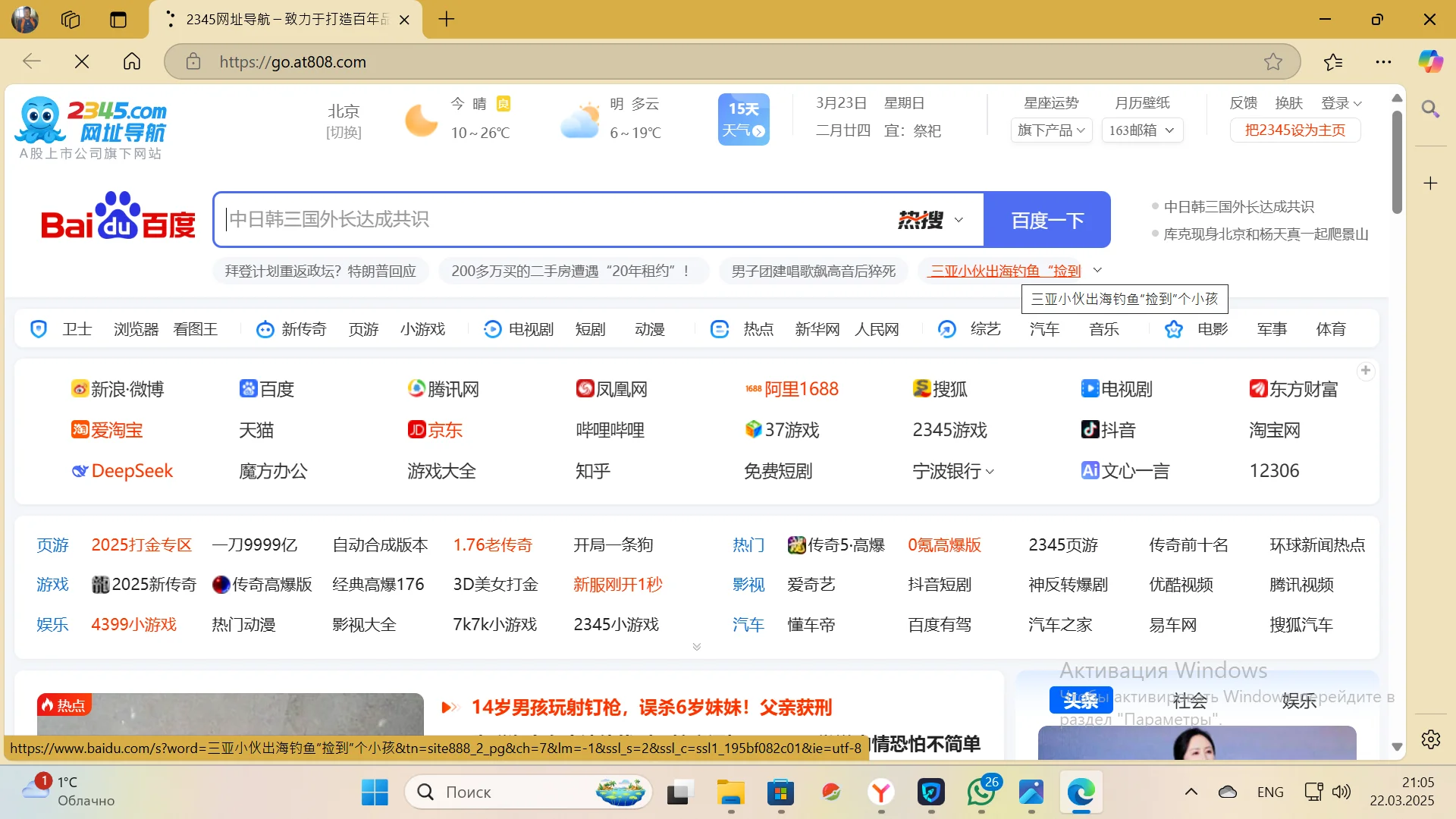Open the 163邮箱 dropdown
The height and width of the screenshot is (819, 1456).
[1141, 130]
